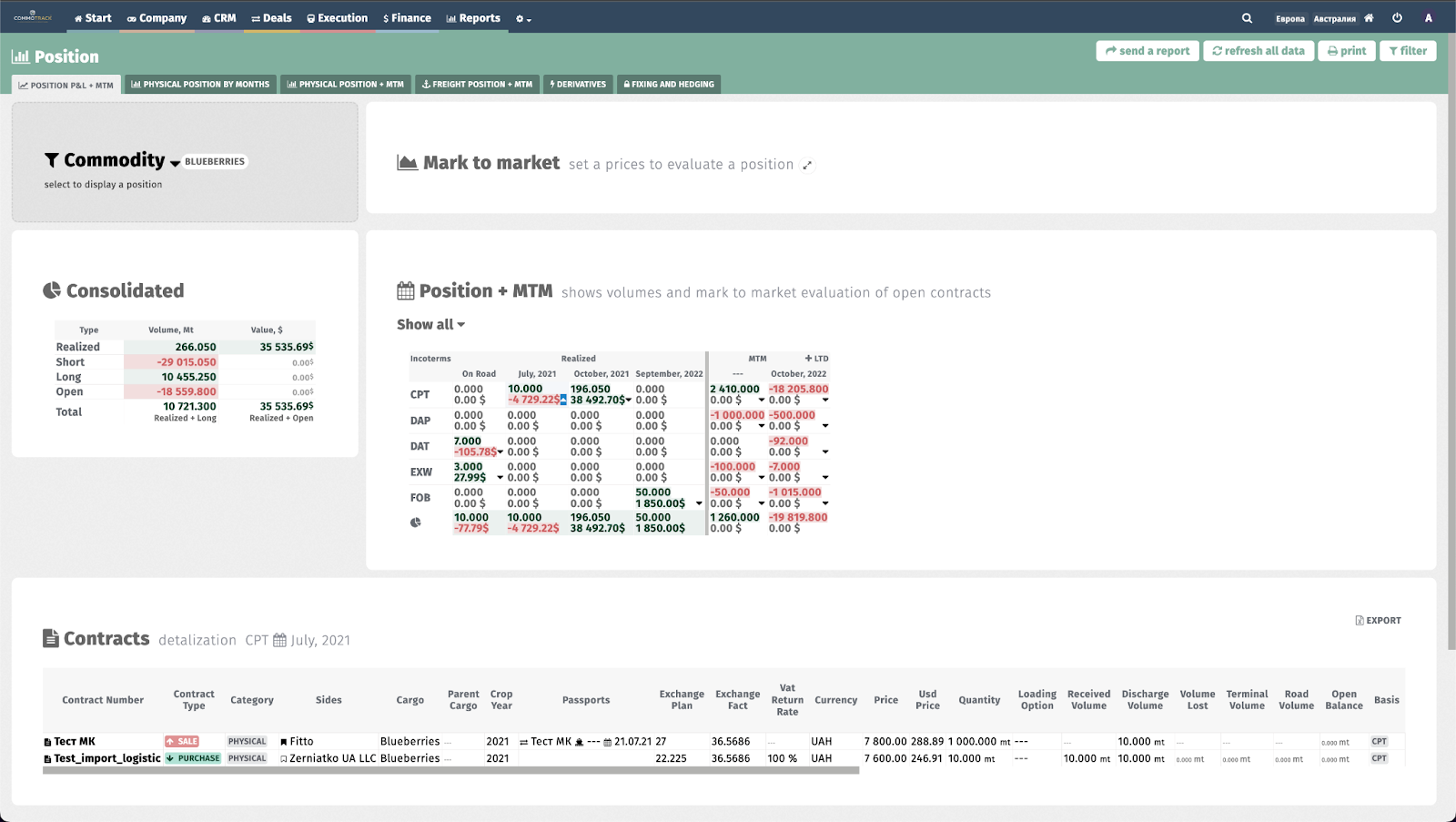Click the send a report button
The height and width of the screenshot is (822, 1456).
click(1148, 51)
